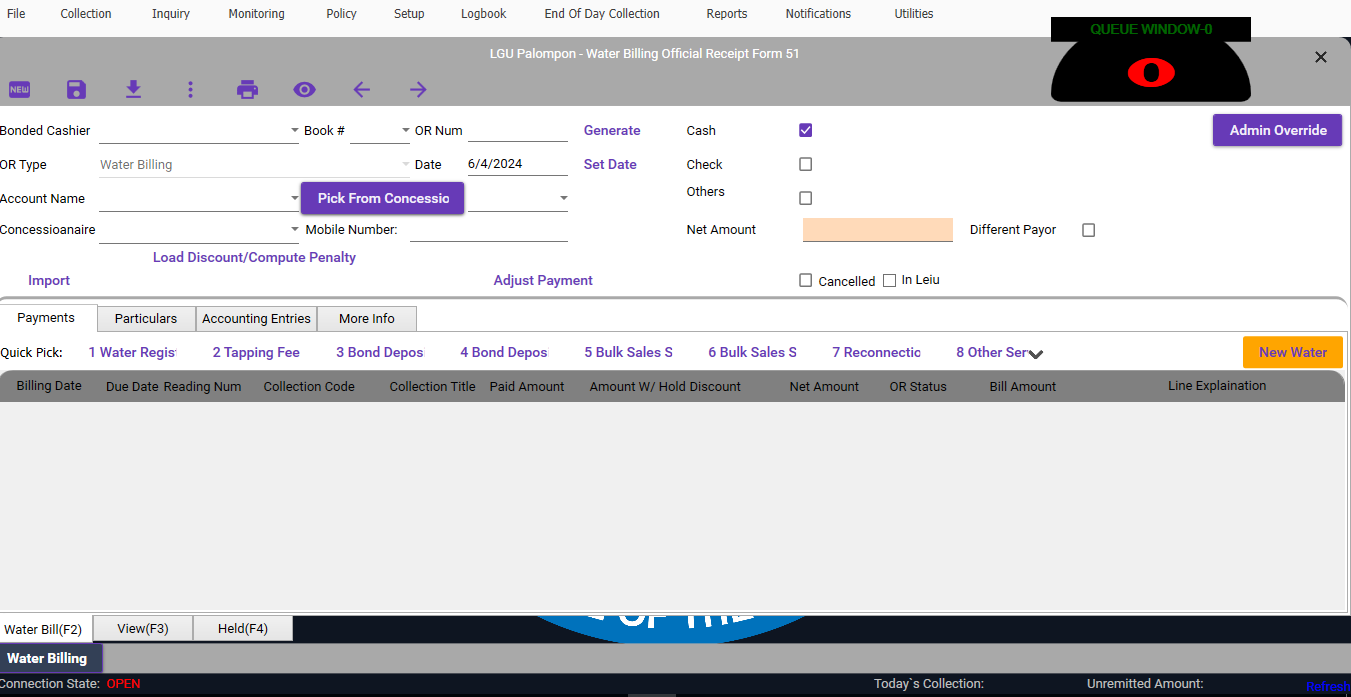Expand the Bonded Cashier dropdown
This screenshot has width=1351, height=697.
294,131
